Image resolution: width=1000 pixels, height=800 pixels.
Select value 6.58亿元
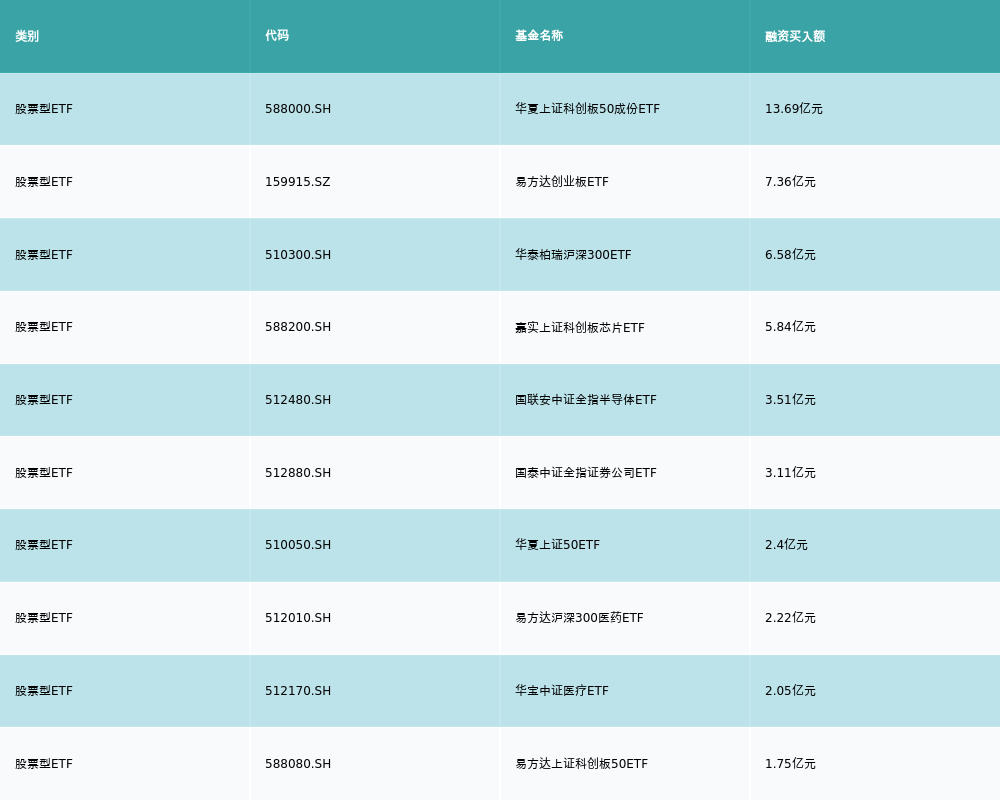[790, 255]
